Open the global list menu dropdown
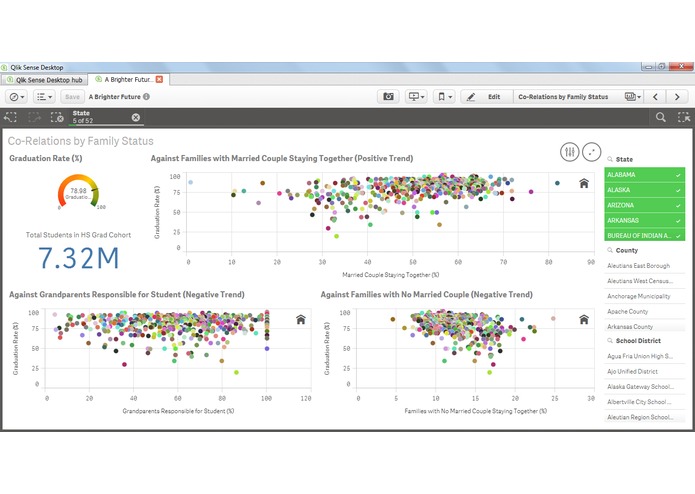The width and height of the screenshot is (695, 494). 44,97
